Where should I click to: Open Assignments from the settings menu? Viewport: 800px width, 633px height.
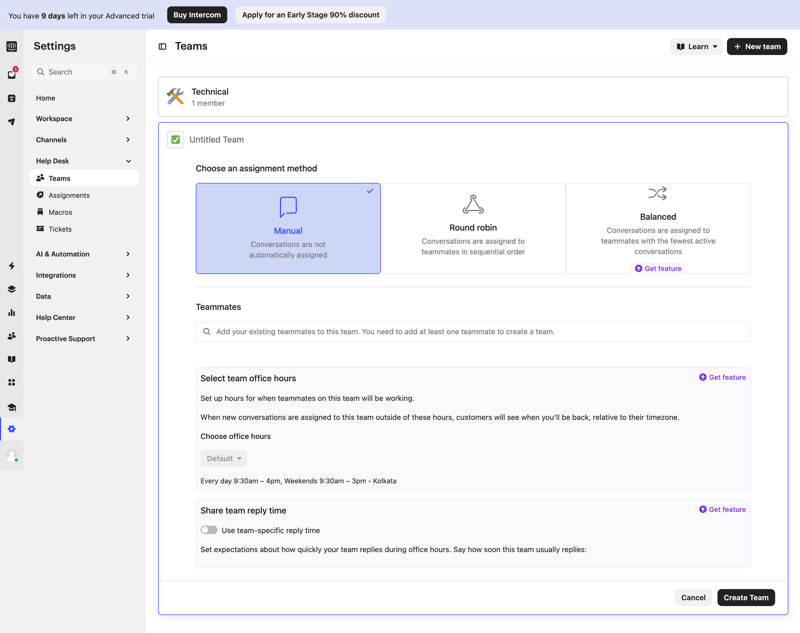(x=66, y=195)
